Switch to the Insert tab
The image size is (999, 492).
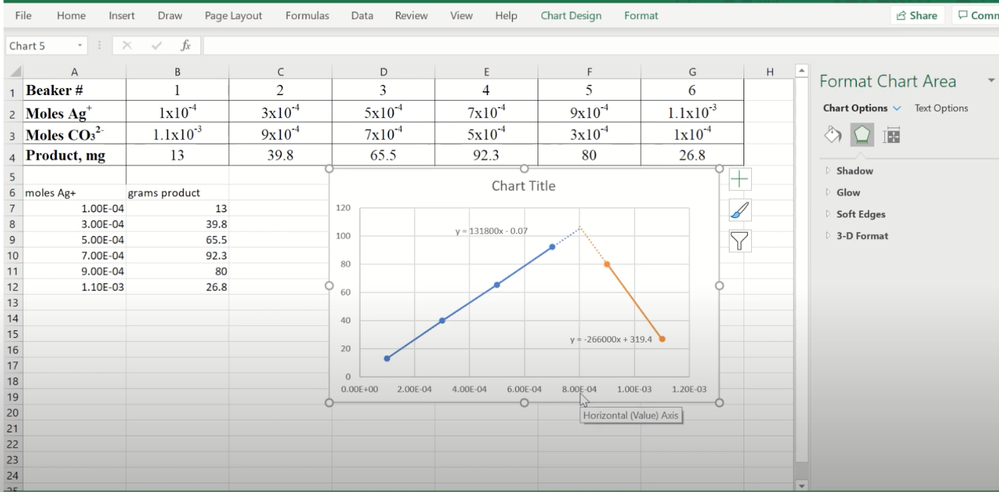pos(121,16)
